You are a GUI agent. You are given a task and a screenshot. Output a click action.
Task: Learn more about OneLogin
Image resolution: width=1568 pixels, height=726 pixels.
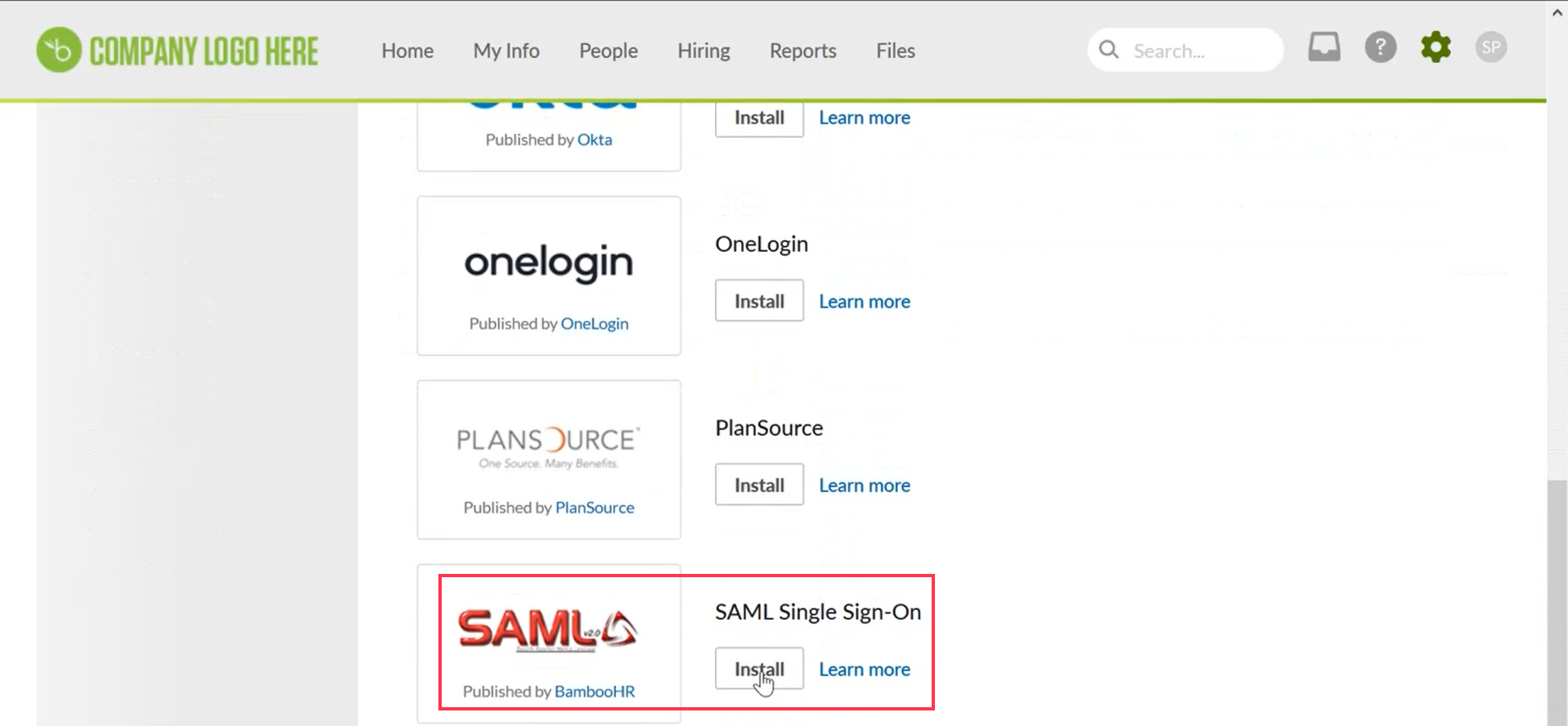[865, 302]
